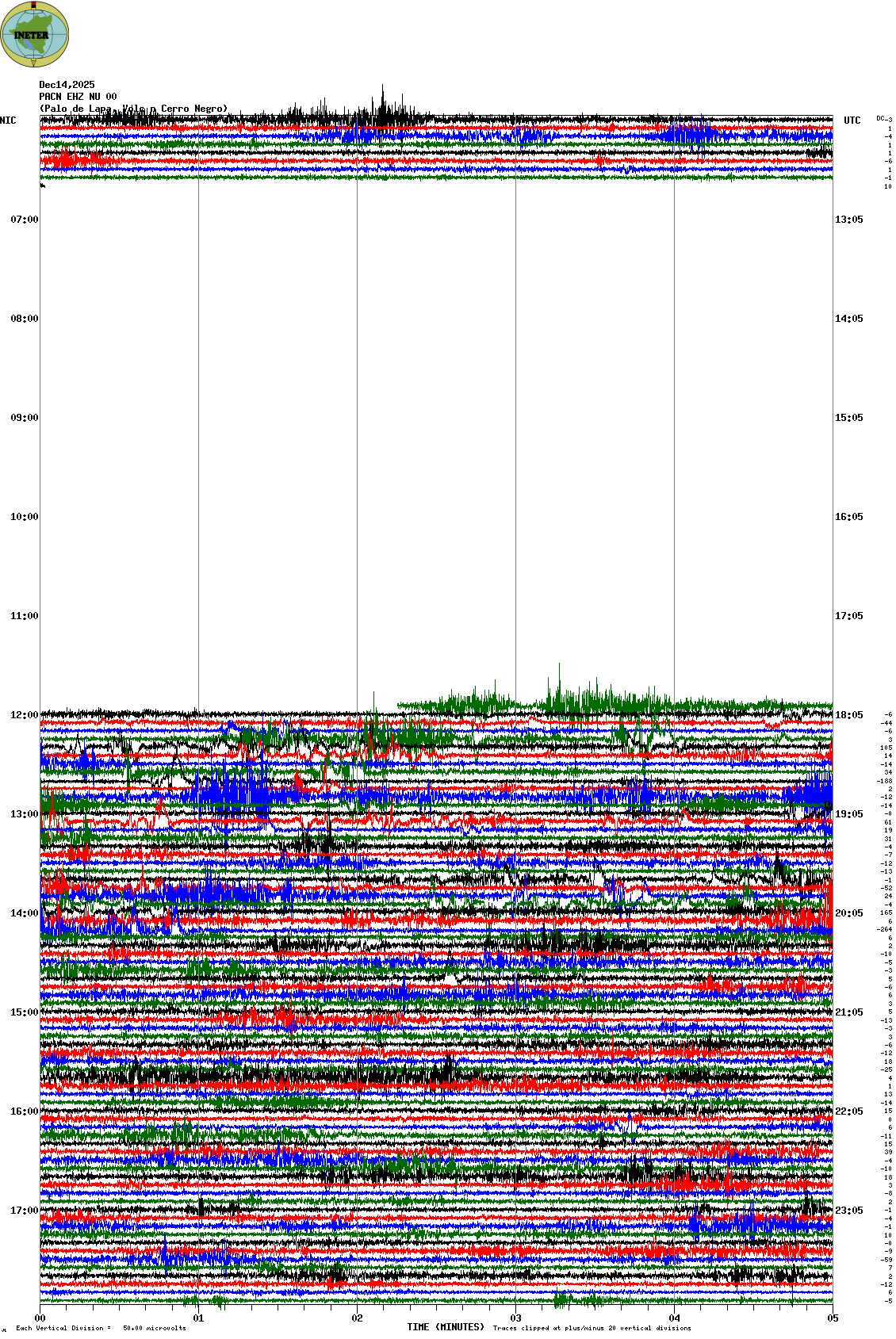
Task: Click the 03 minute axis tick label
Action: pyautogui.click(x=515, y=1319)
